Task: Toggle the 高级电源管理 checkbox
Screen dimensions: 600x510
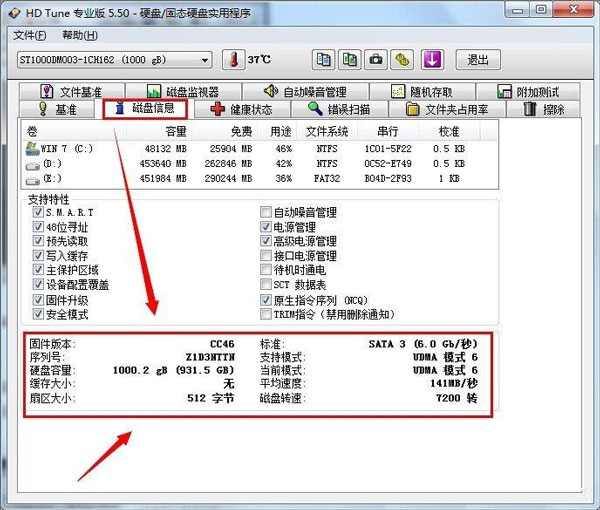Action: coord(266,241)
